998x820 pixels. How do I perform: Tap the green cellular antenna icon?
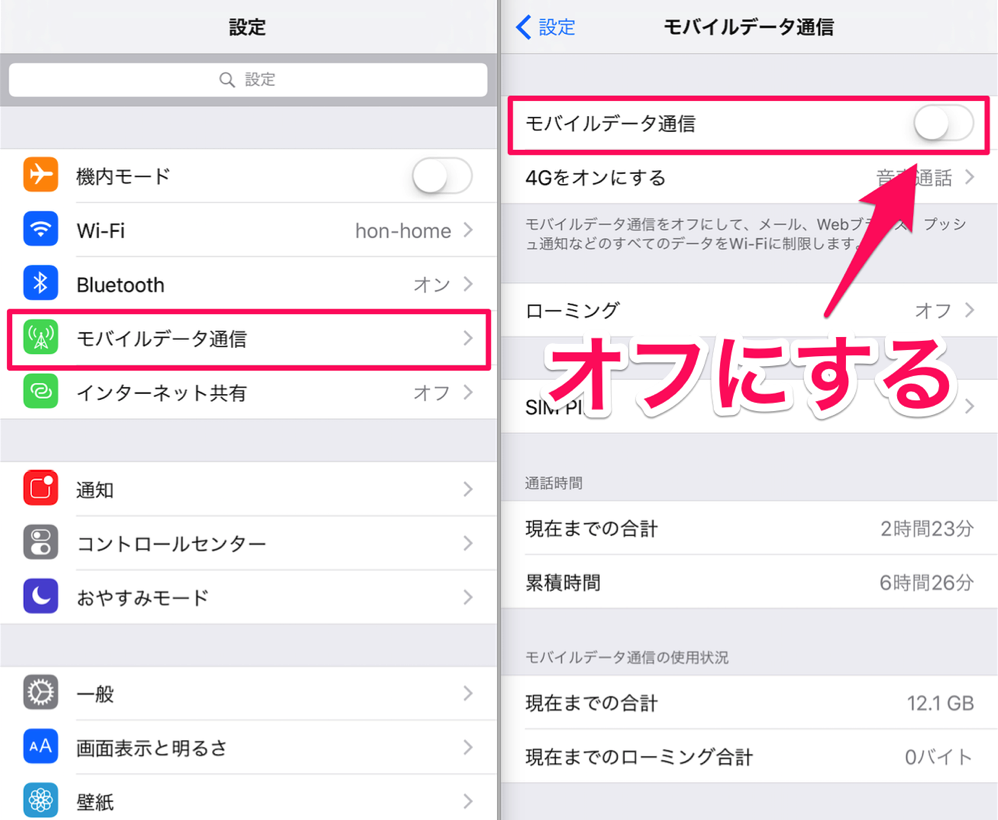click(41, 337)
